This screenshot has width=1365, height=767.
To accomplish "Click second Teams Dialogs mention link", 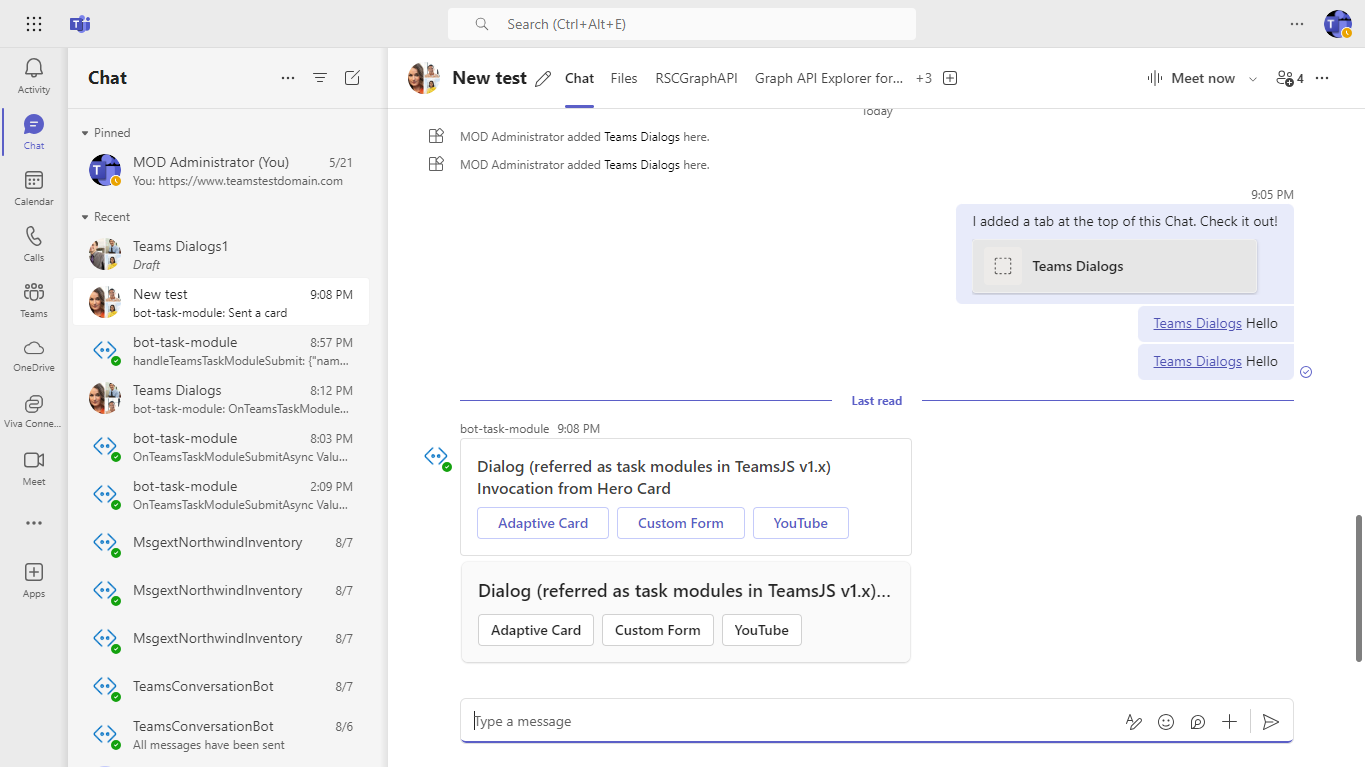I will 1197,361.
